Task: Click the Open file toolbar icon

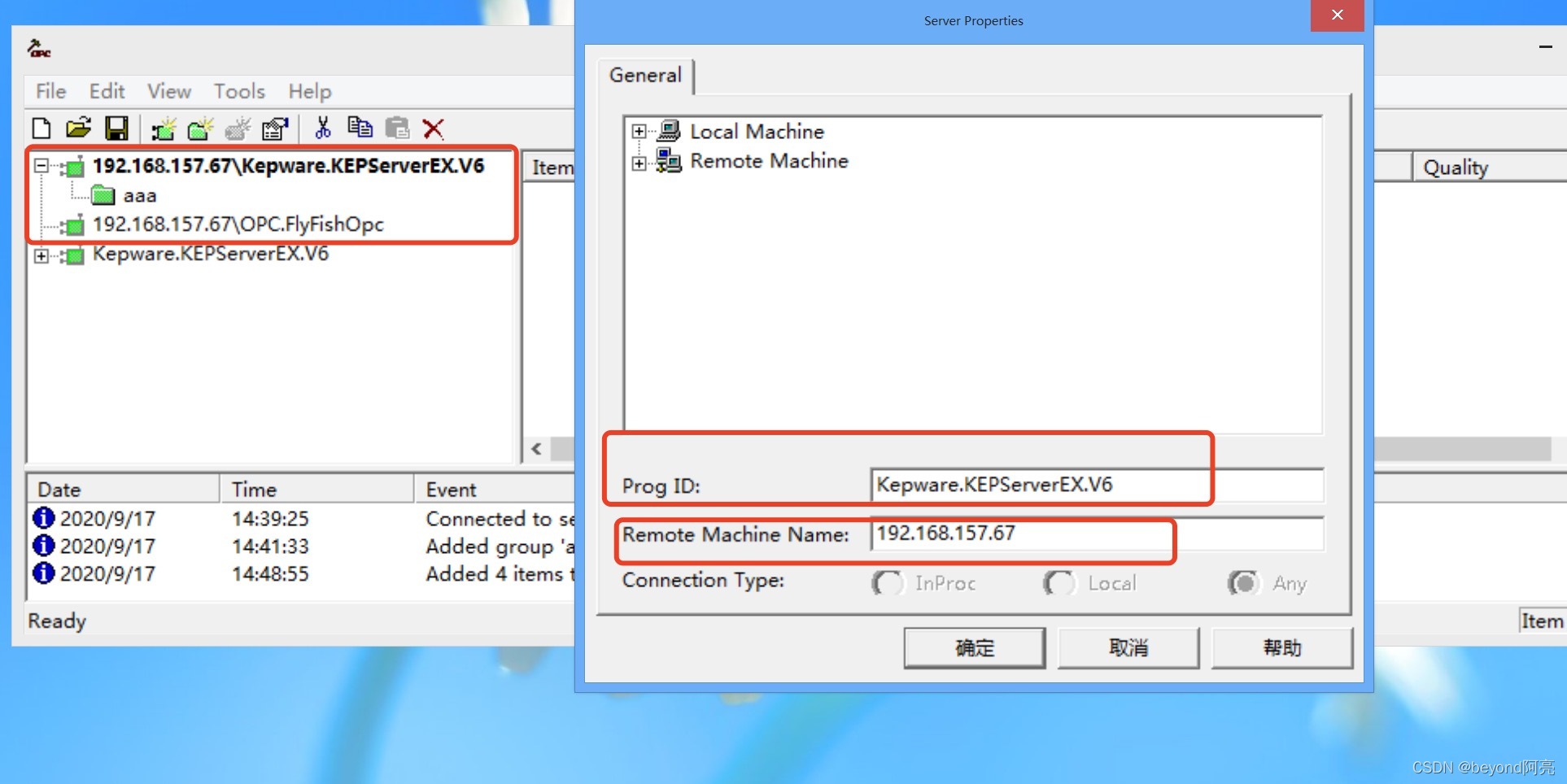Action: pos(78,128)
